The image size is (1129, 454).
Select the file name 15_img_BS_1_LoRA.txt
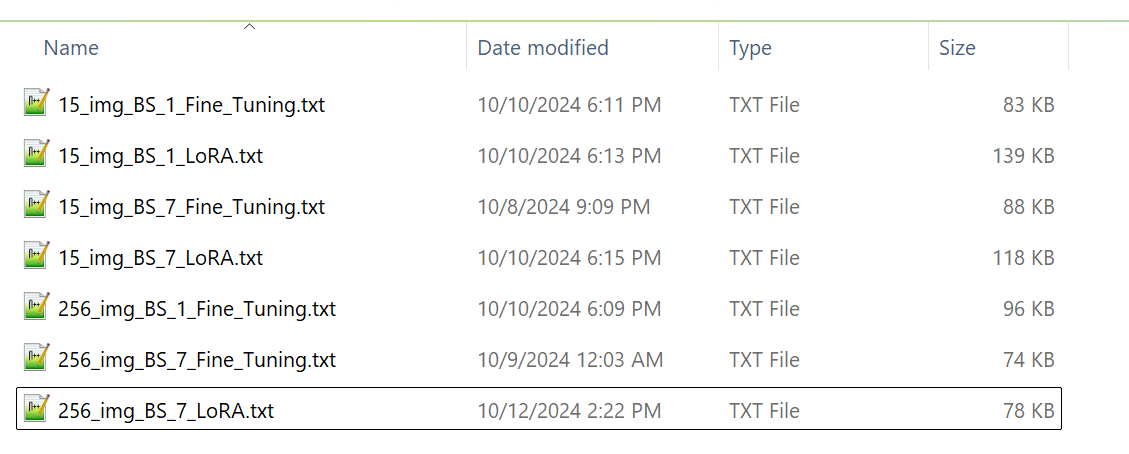click(x=160, y=156)
